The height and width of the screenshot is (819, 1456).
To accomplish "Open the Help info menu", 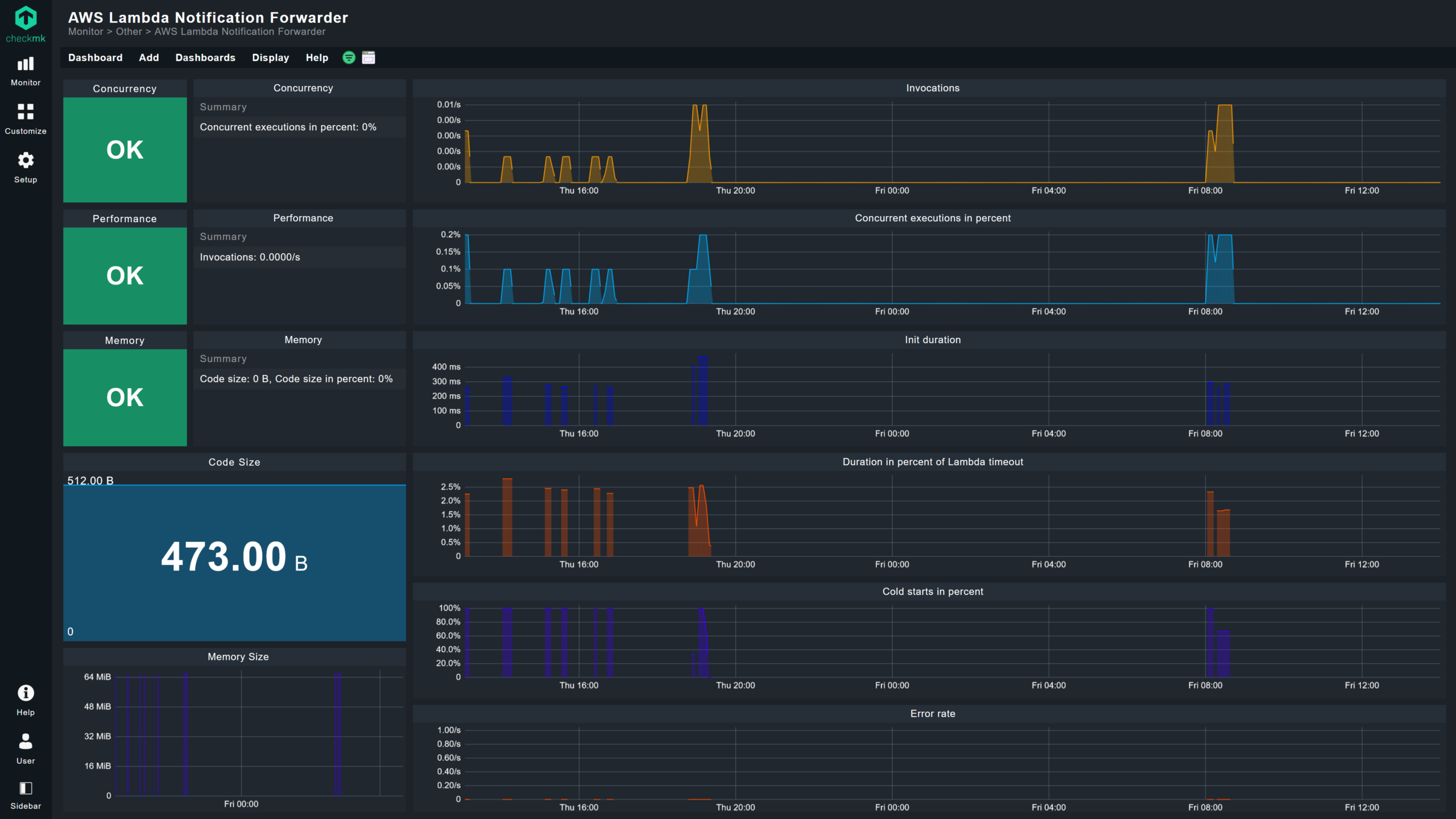I will coord(26,701).
